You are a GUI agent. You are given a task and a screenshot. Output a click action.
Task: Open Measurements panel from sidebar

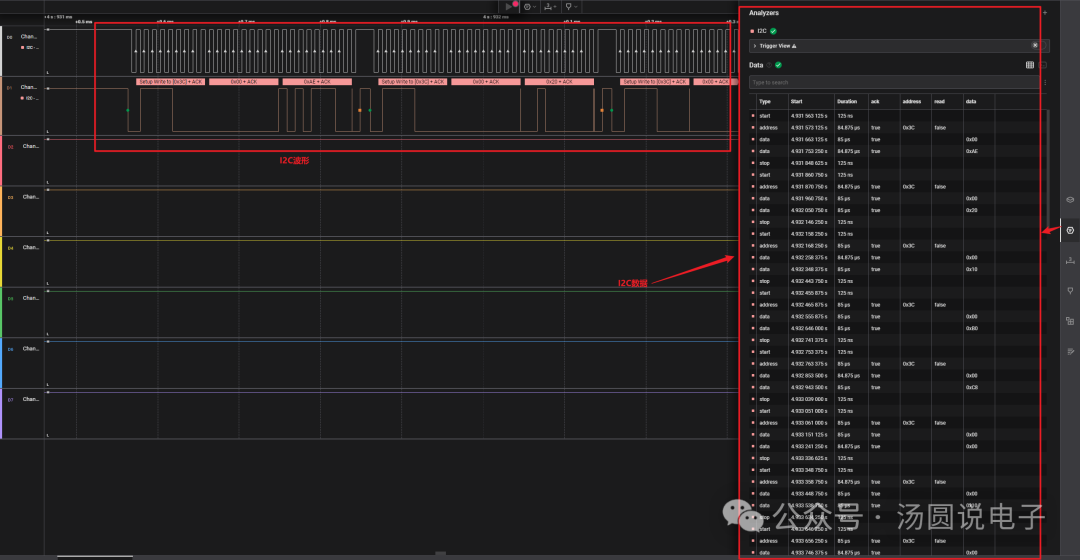click(1070, 260)
